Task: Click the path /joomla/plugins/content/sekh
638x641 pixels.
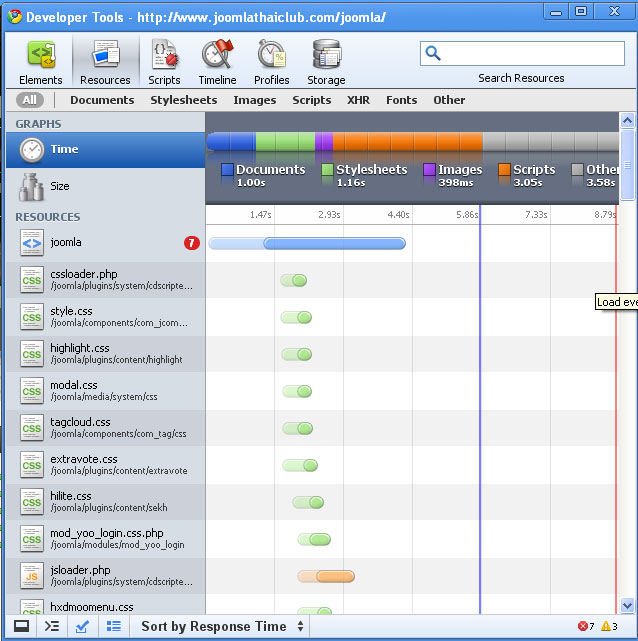Action: click(x=109, y=508)
